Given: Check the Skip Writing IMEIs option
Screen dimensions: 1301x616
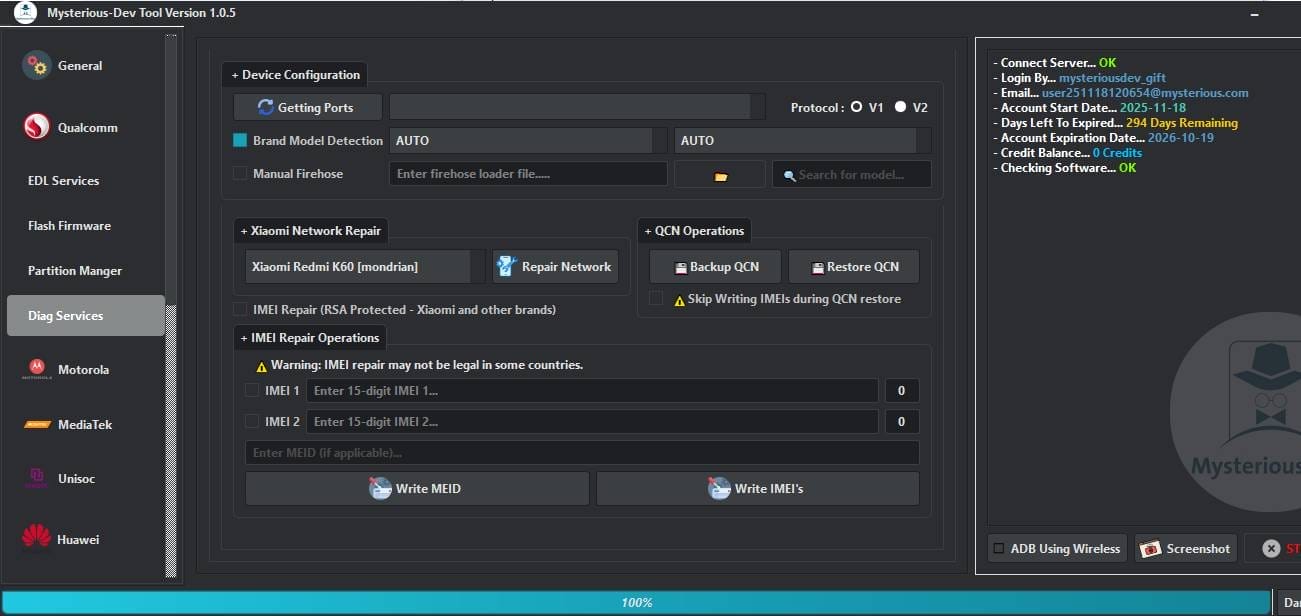Looking at the screenshot, I should [x=655, y=298].
